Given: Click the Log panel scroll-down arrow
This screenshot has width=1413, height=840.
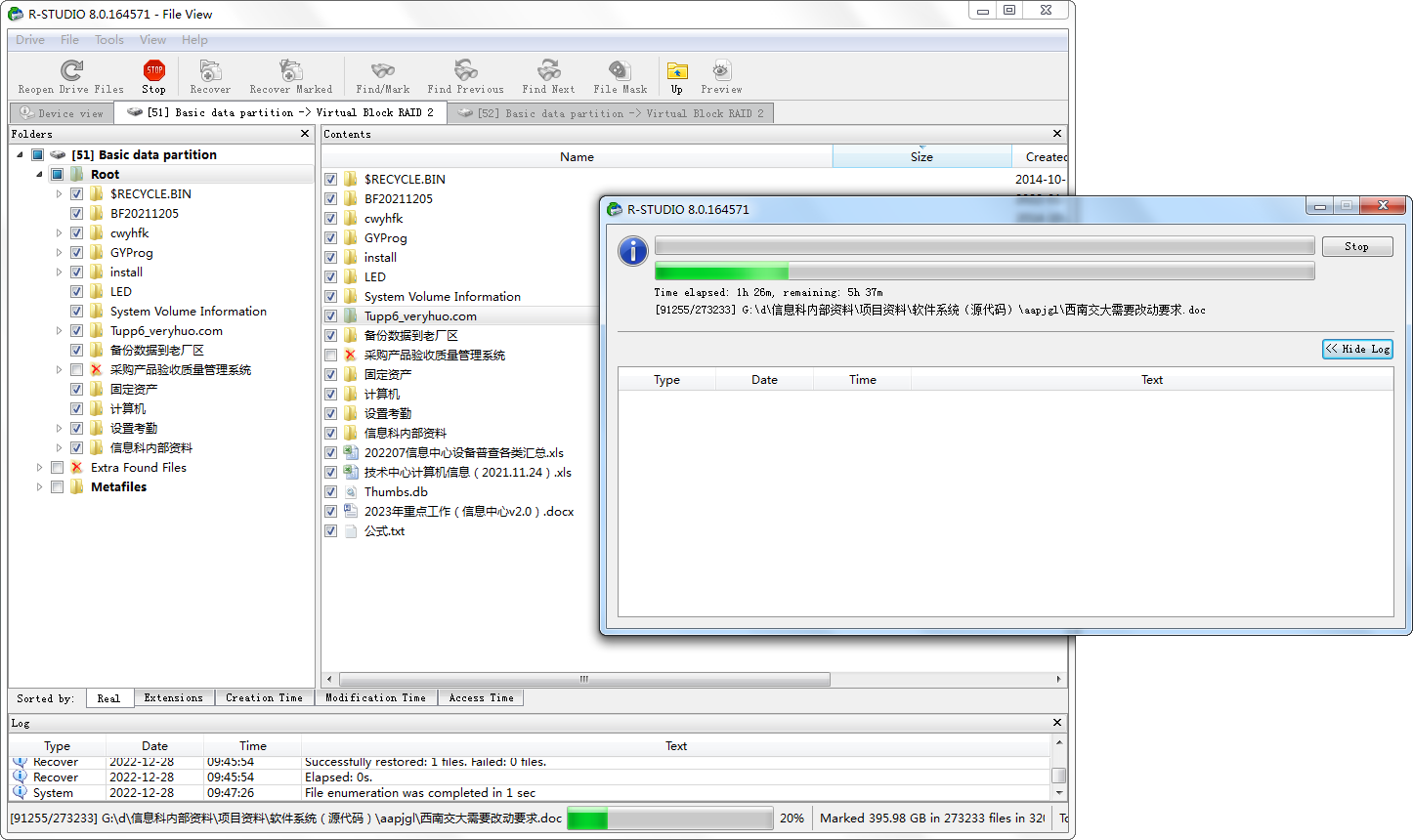Looking at the screenshot, I should coord(1058,793).
